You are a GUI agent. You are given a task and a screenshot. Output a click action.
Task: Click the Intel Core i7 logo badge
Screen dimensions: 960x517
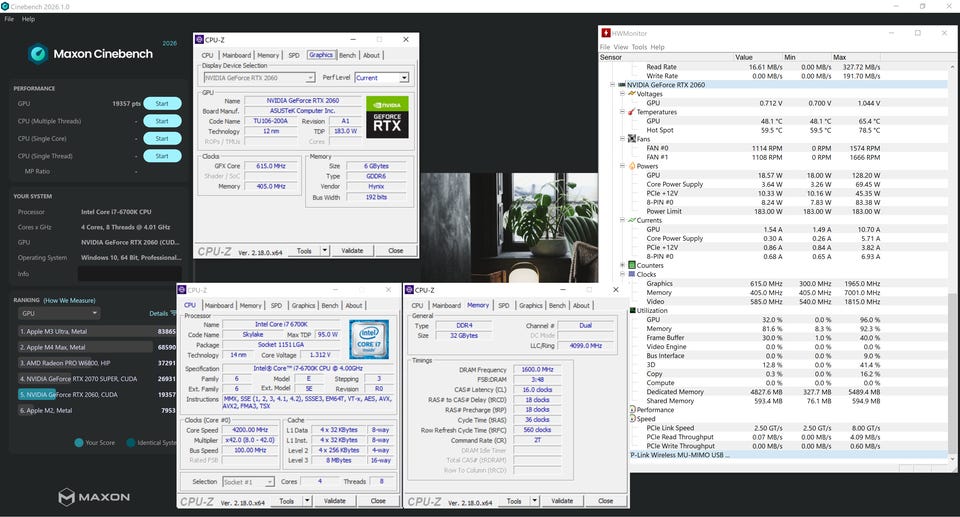coord(369,339)
